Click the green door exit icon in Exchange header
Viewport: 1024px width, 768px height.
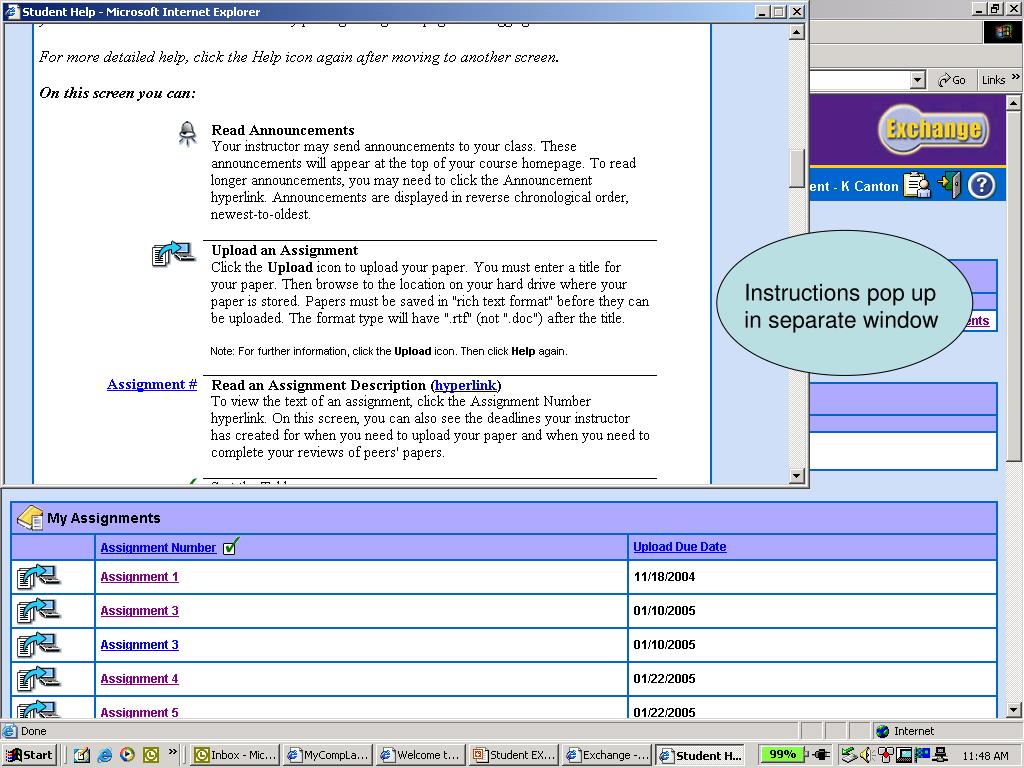pos(949,185)
